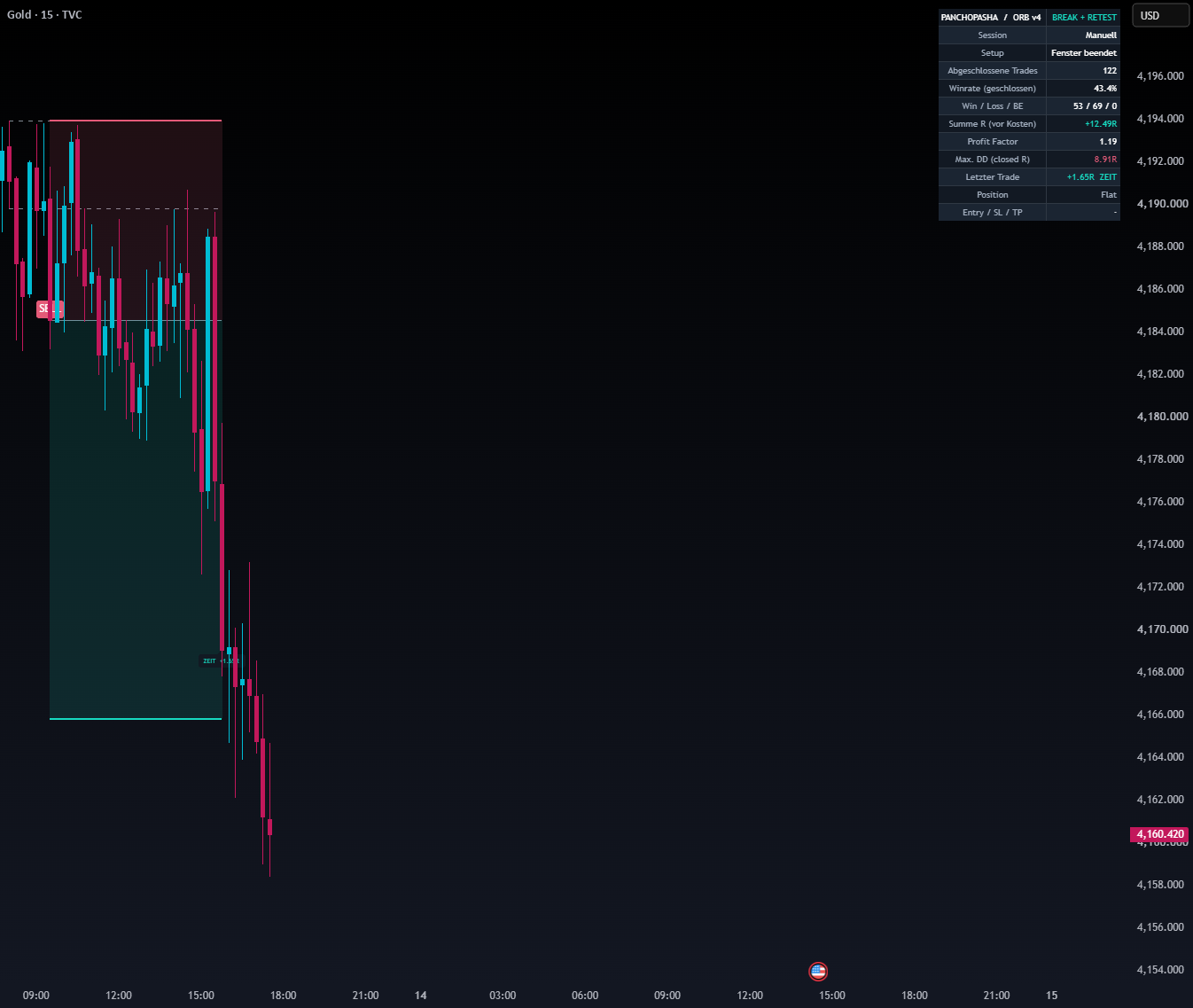Select the current price tag 4,160.420
The width and height of the screenshot is (1193, 1008).
pyautogui.click(x=1160, y=834)
